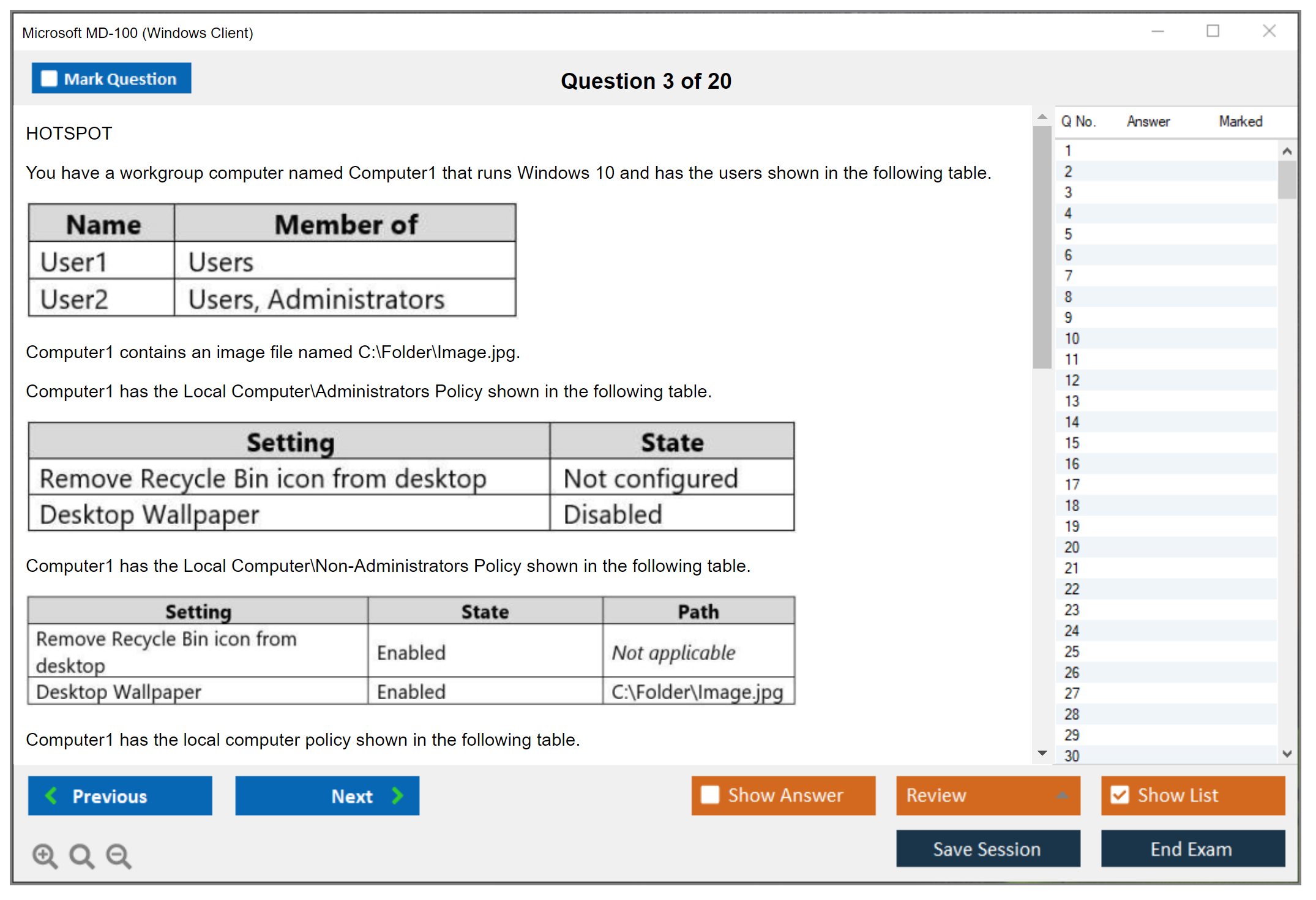This screenshot has width=1316, height=900.
Task: Click the End Exam button
Action: 1192,849
